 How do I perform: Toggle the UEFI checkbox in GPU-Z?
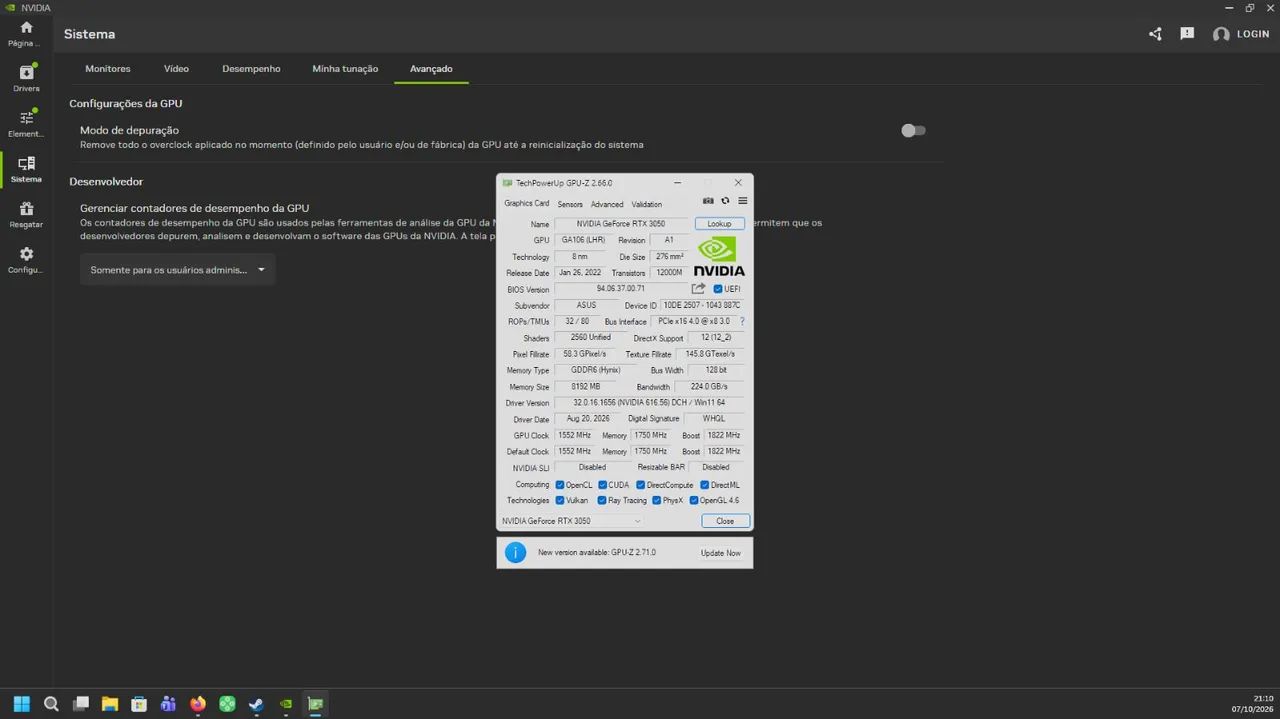tap(718, 289)
